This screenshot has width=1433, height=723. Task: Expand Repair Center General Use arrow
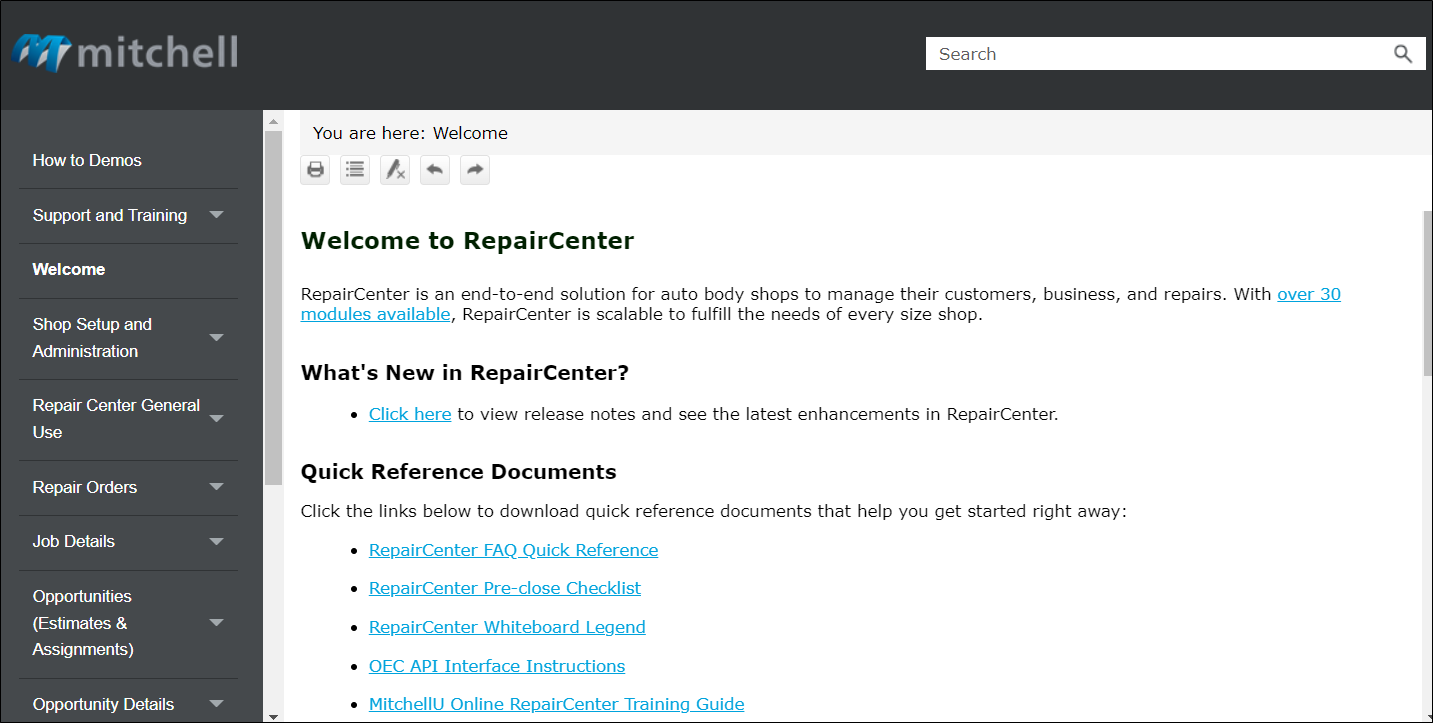[217, 419]
